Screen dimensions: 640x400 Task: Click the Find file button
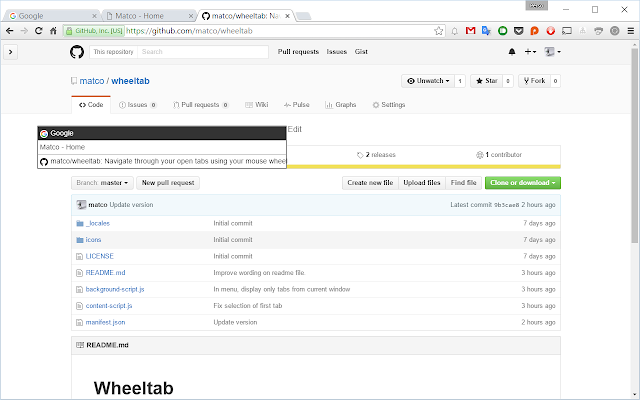pos(463,183)
